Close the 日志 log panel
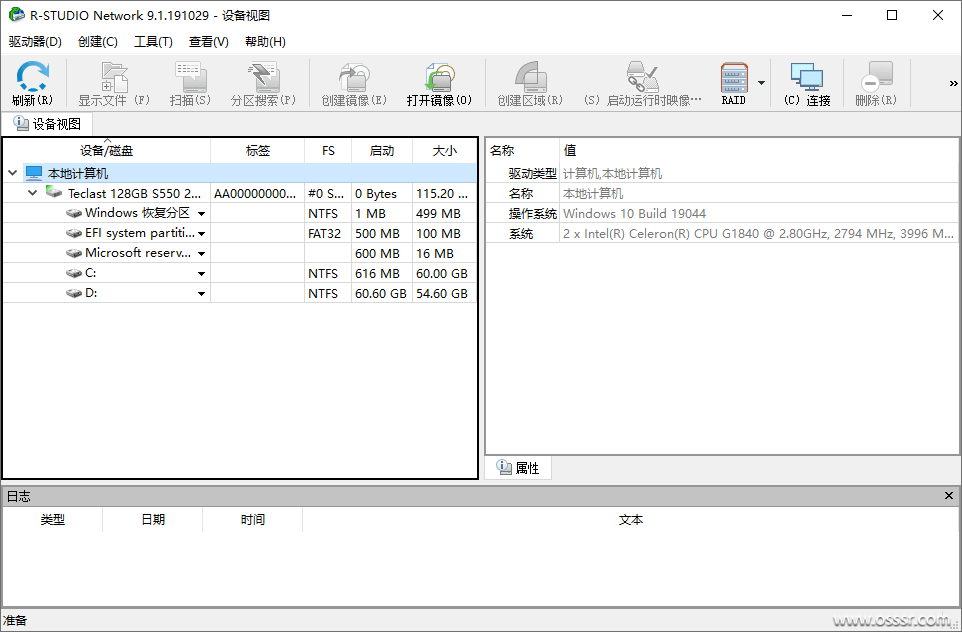Image resolution: width=962 pixels, height=632 pixels. pyautogui.click(x=949, y=495)
